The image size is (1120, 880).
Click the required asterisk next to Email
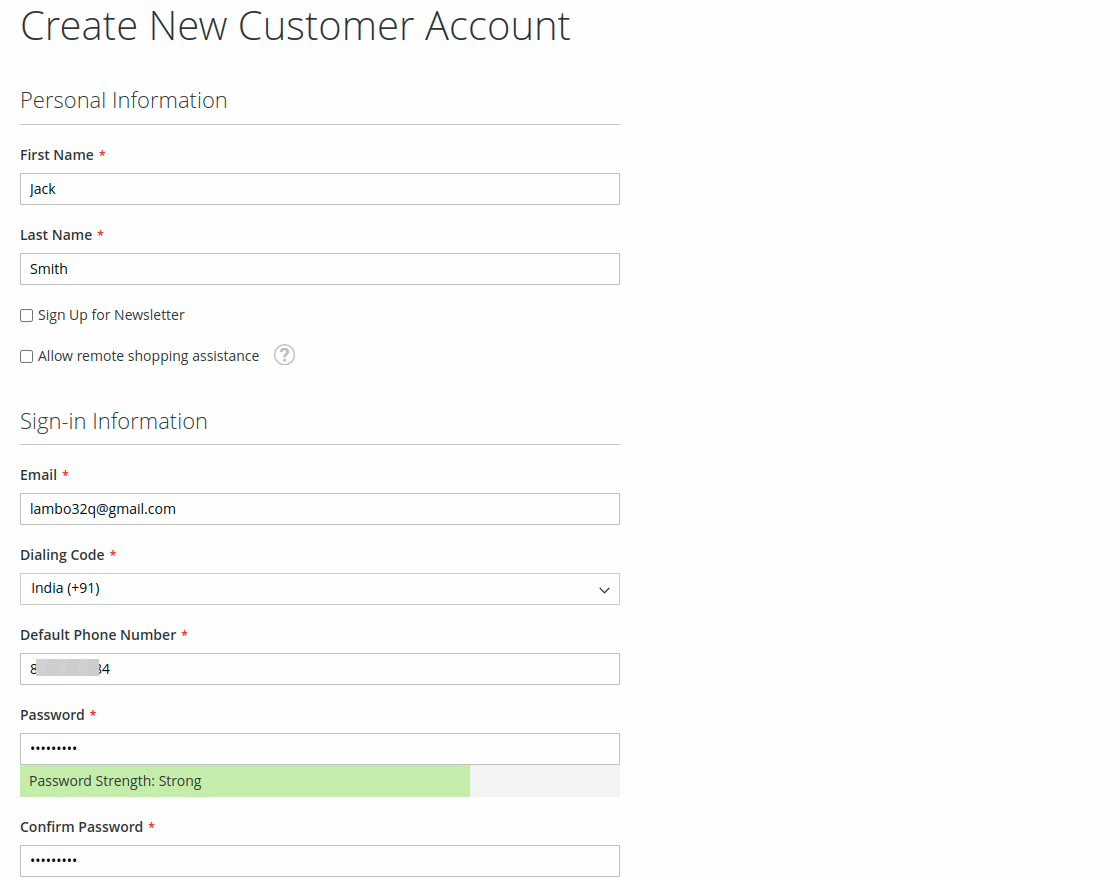click(x=67, y=474)
